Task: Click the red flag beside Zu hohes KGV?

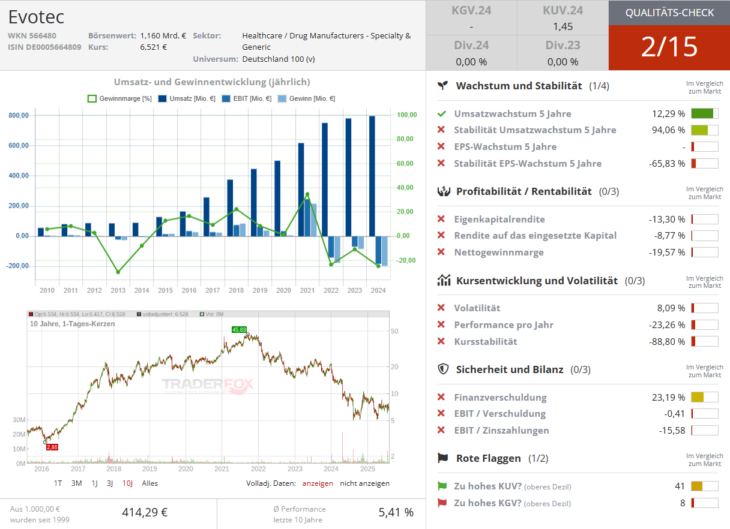Action: click(442, 503)
